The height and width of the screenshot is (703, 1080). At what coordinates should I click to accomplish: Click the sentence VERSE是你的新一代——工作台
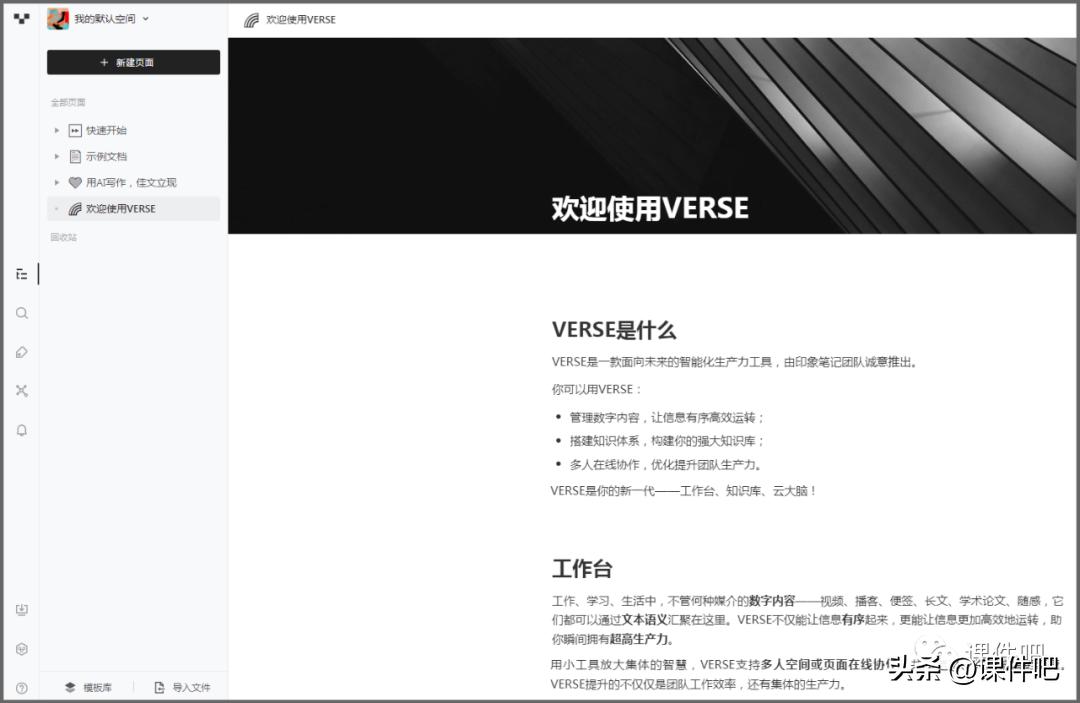(x=683, y=491)
